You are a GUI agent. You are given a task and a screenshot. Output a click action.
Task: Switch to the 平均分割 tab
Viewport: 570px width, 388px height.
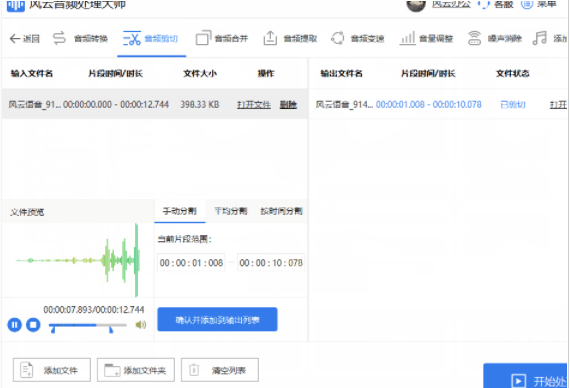pyautogui.click(x=230, y=211)
